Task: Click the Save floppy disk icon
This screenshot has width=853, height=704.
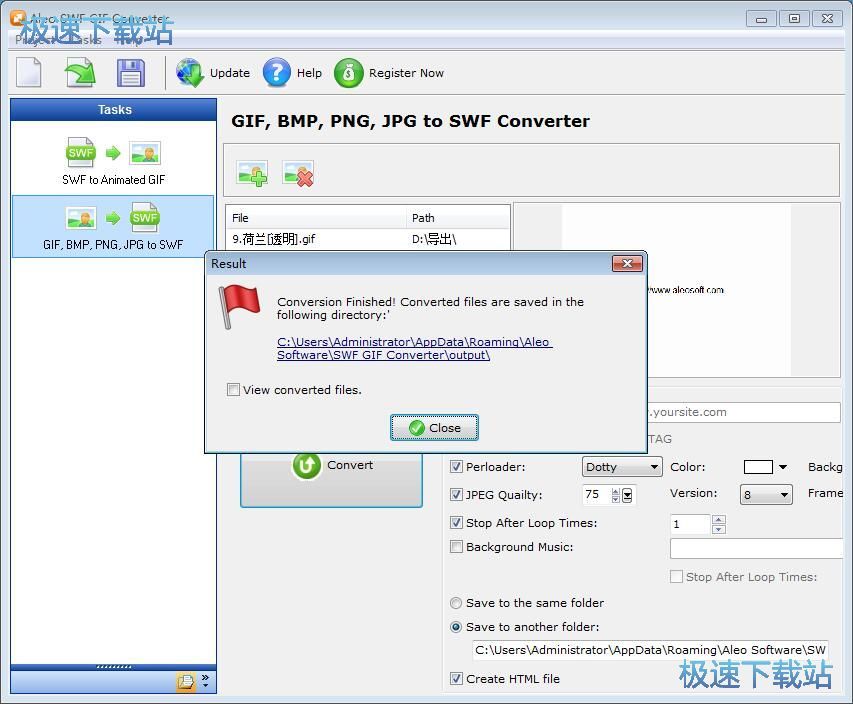Action: click(x=131, y=73)
